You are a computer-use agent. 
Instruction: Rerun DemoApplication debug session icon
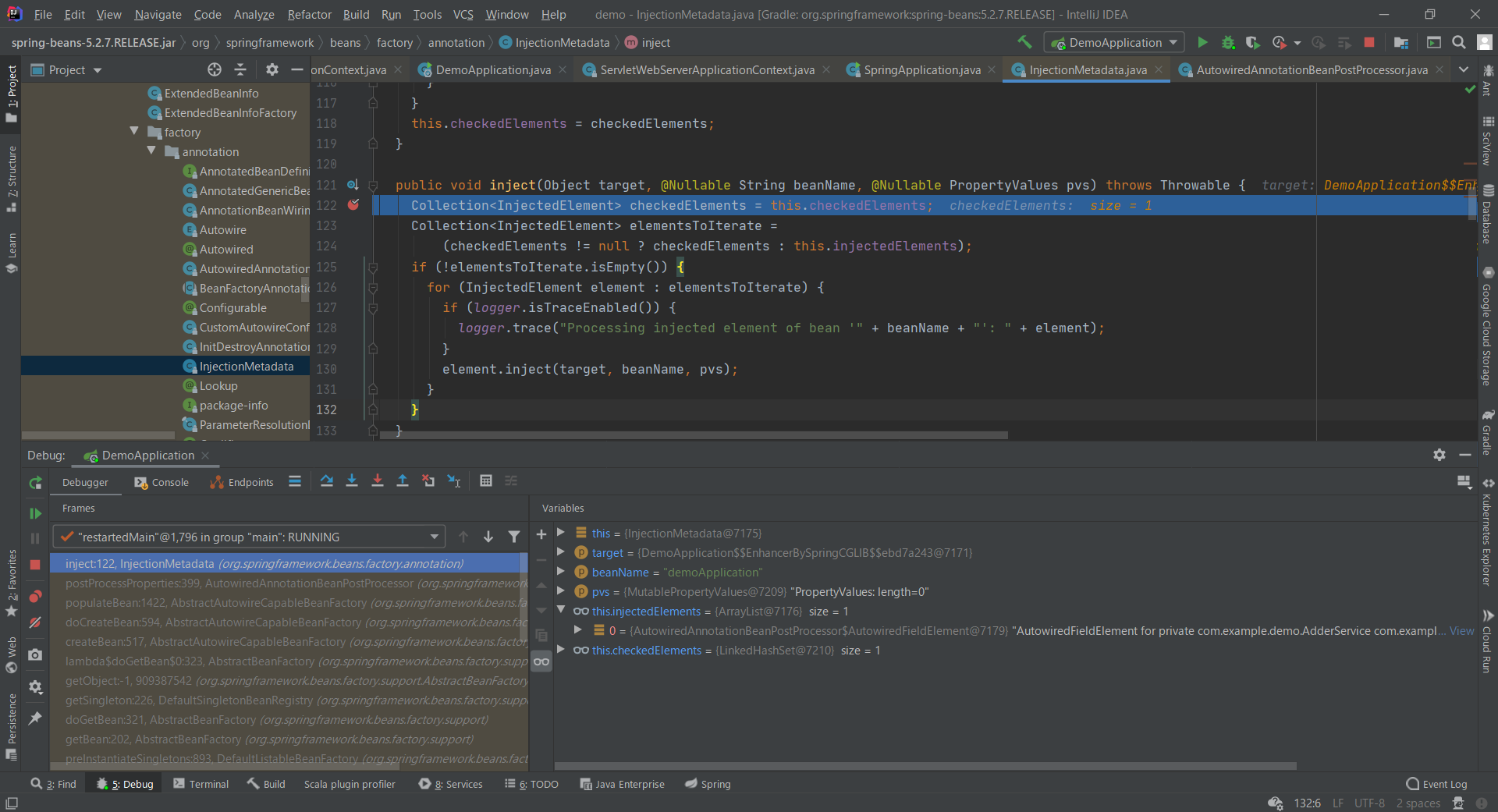coord(35,483)
